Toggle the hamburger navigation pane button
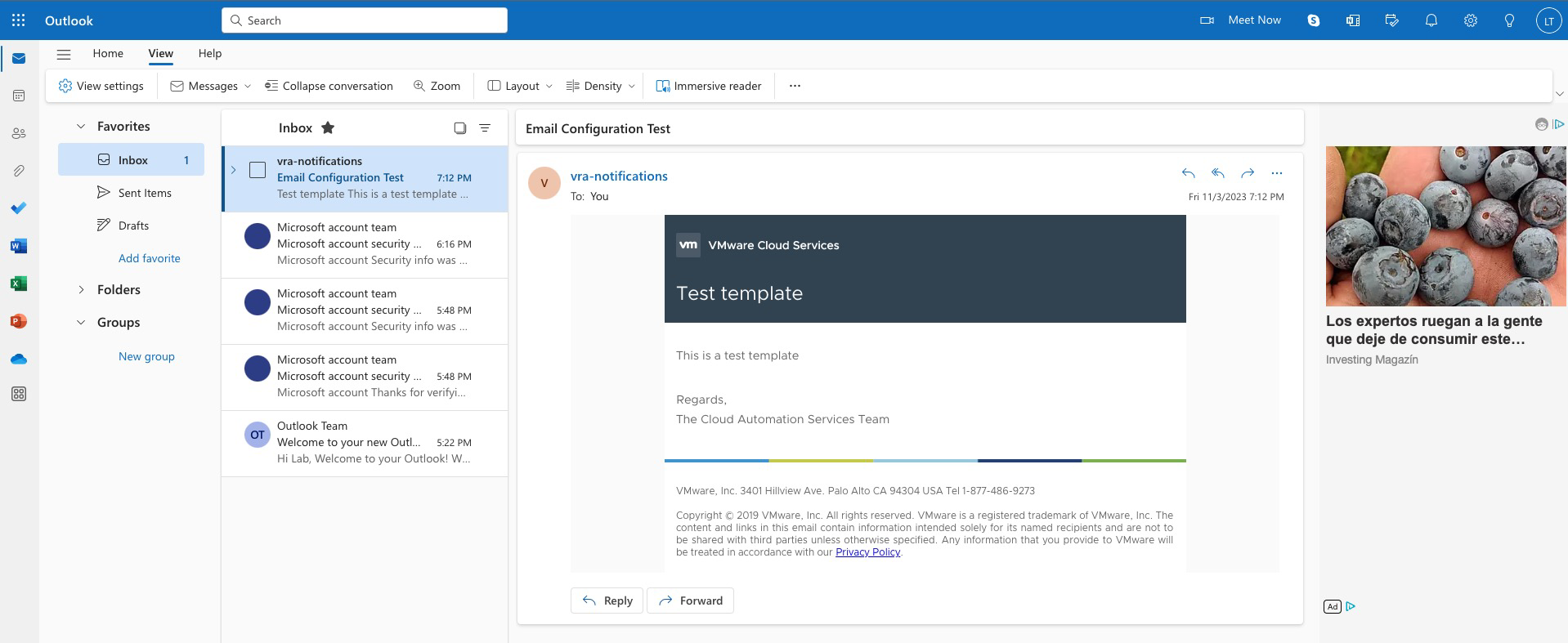 click(x=64, y=54)
